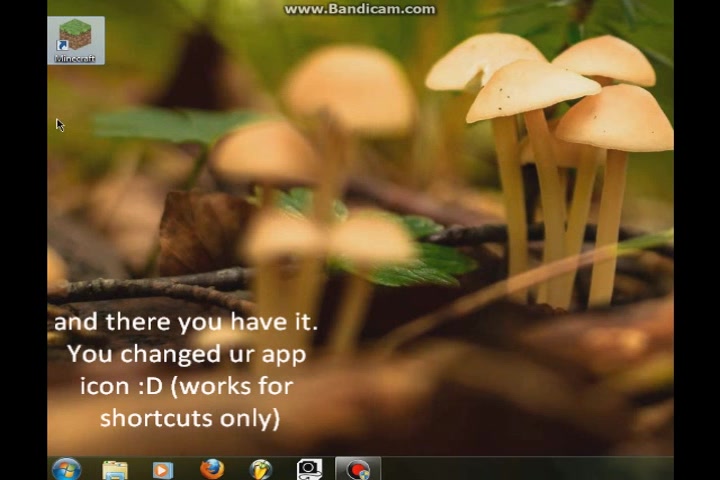This screenshot has height=480, width=720.
Task: Click the shortcut arrow overlay on Minecraft
Action: coord(62,46)
